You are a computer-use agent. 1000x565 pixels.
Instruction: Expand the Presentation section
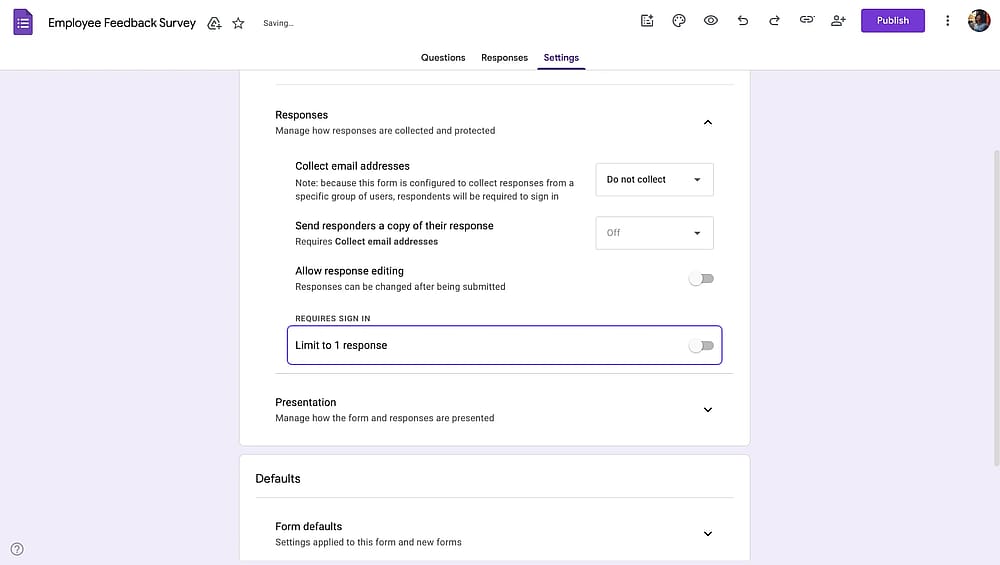click(x=707, y=409)
